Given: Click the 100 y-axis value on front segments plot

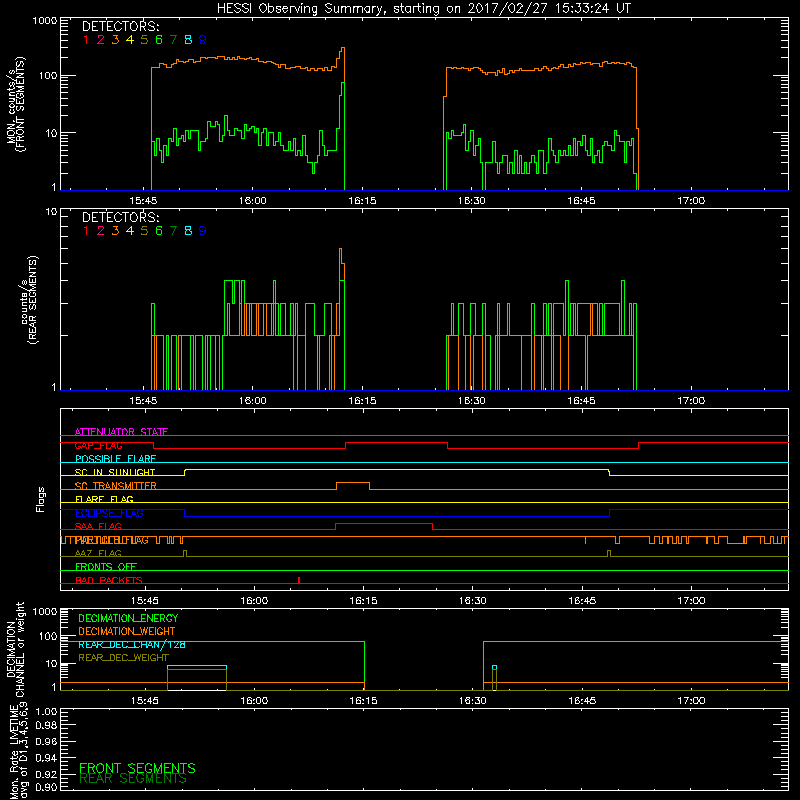Looking at the screenshot, I should tap(48, 76).
